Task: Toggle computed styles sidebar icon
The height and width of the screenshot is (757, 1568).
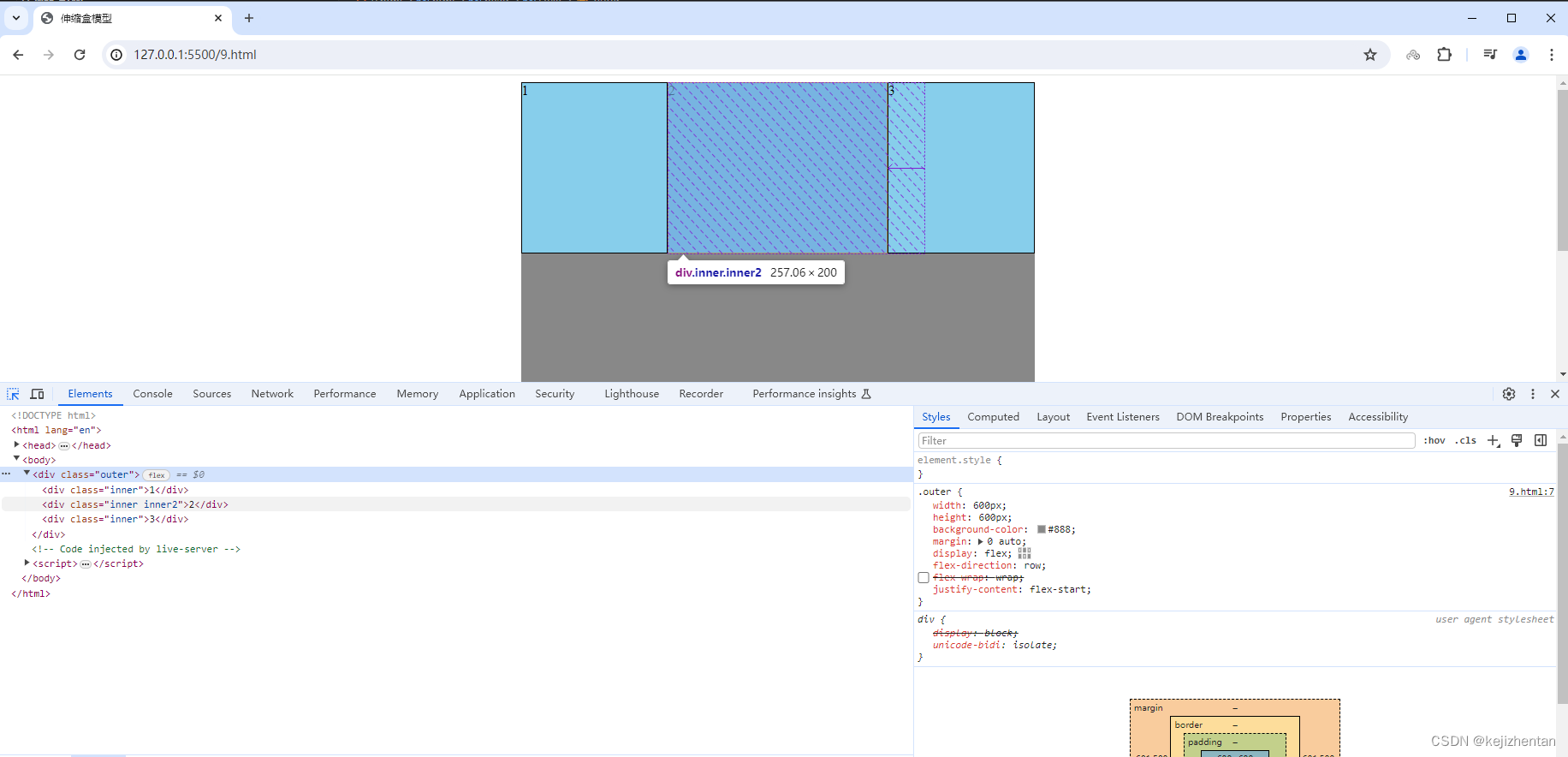Action: (x=1541, y=440)
